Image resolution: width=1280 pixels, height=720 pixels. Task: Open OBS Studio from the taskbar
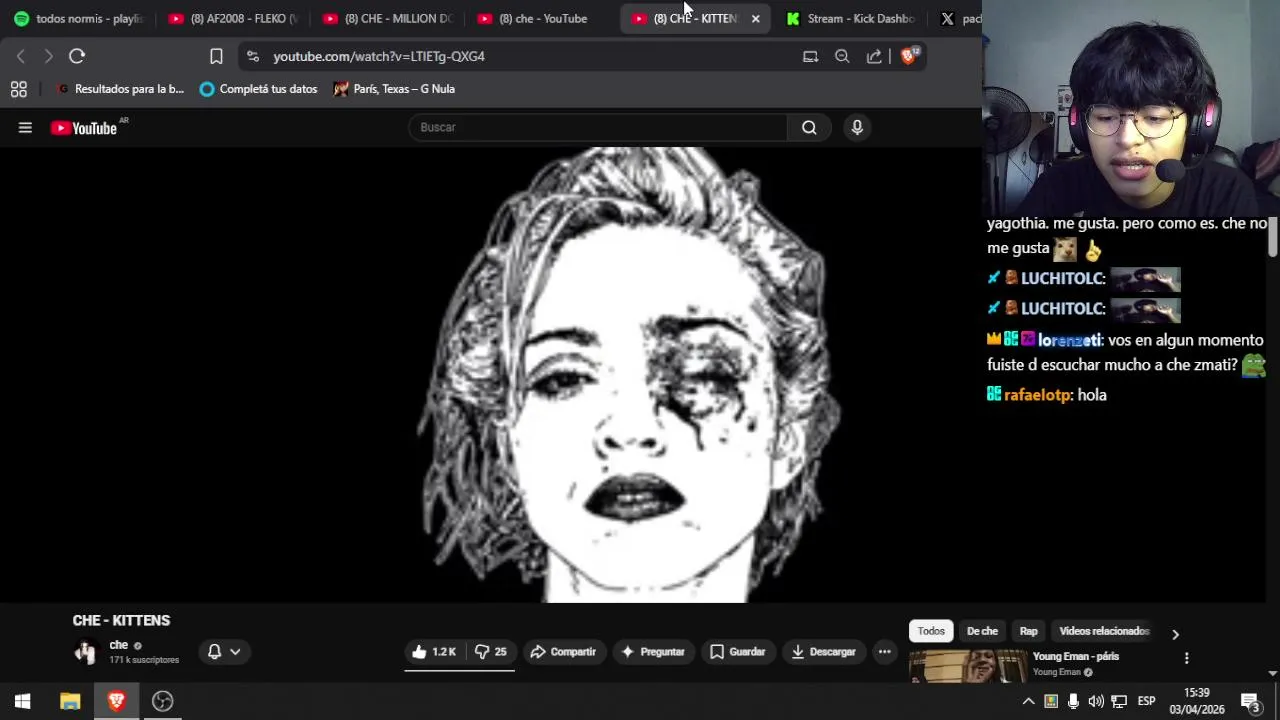[162, 701]
